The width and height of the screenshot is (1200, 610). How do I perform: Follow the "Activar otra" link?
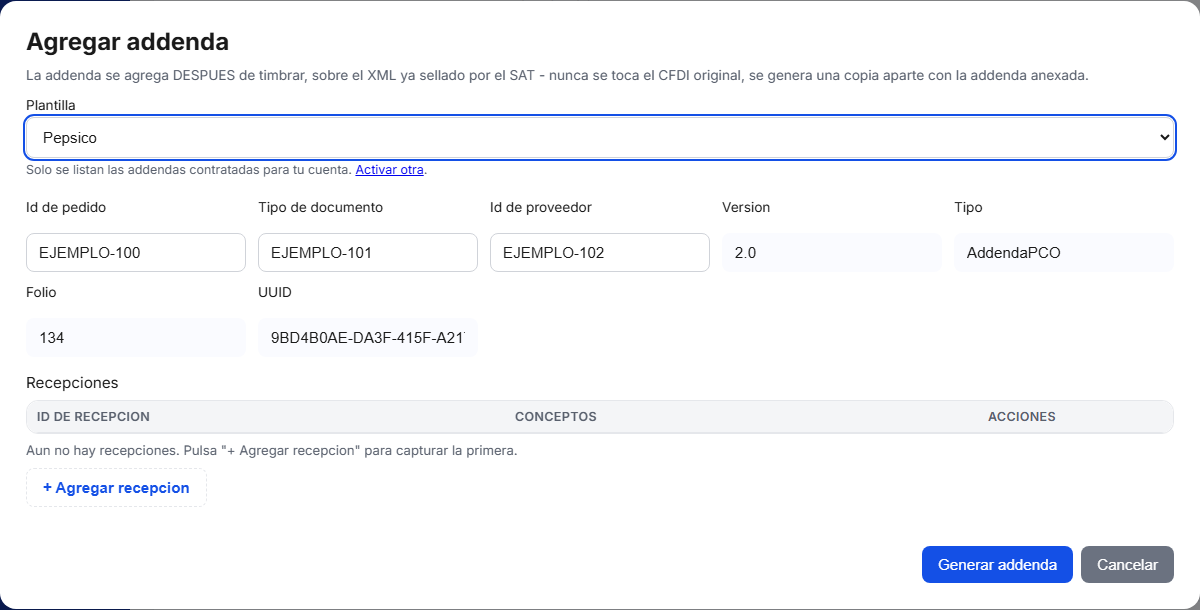(390, 170)
